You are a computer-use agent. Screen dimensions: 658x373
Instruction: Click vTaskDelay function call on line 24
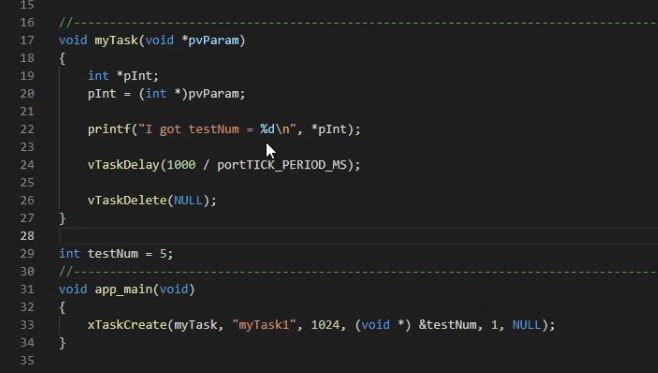pyautogui.click(x=123, y=165)
